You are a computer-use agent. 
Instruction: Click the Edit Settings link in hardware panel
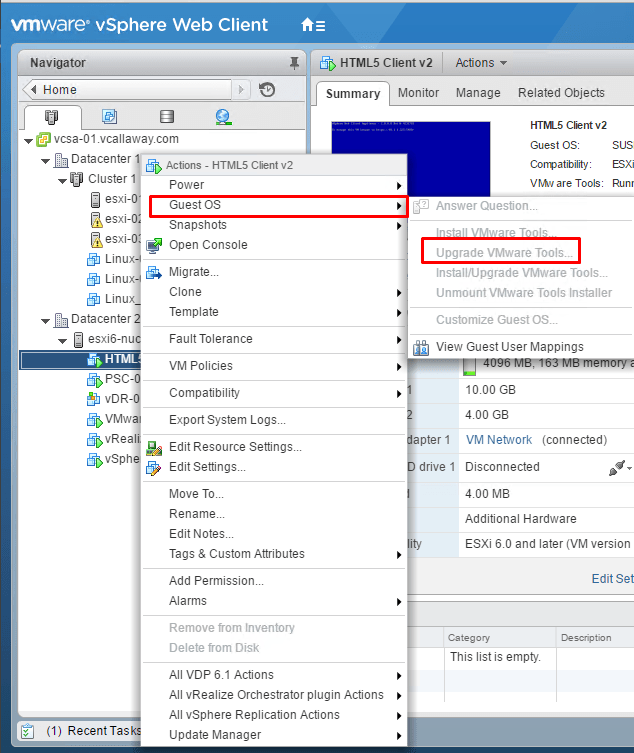tap(612, 579)
